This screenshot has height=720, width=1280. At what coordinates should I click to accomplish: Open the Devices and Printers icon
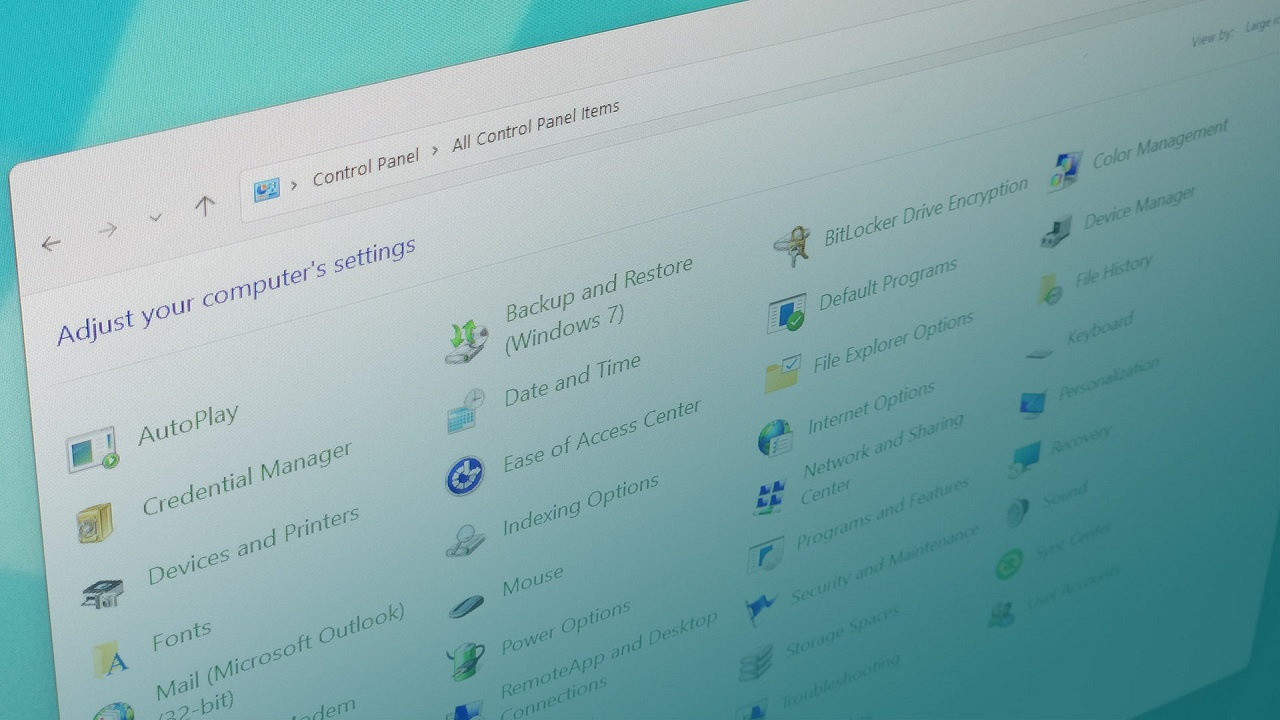101,594
